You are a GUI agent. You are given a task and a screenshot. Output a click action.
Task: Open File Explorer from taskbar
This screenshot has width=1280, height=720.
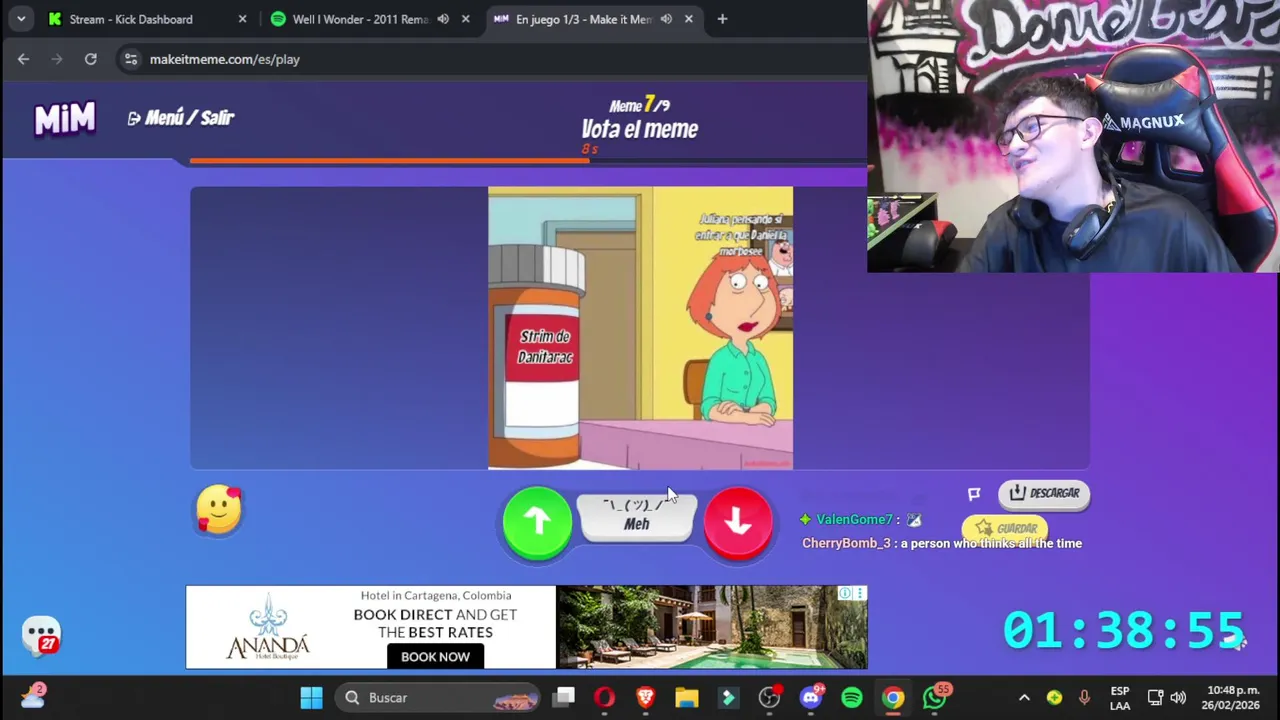tap(686, 698)
